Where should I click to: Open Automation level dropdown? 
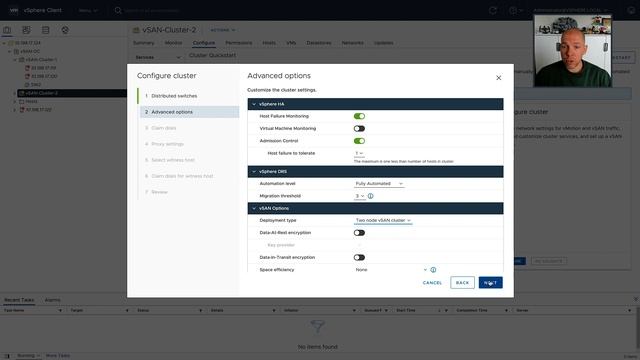[x=379, y=184]
